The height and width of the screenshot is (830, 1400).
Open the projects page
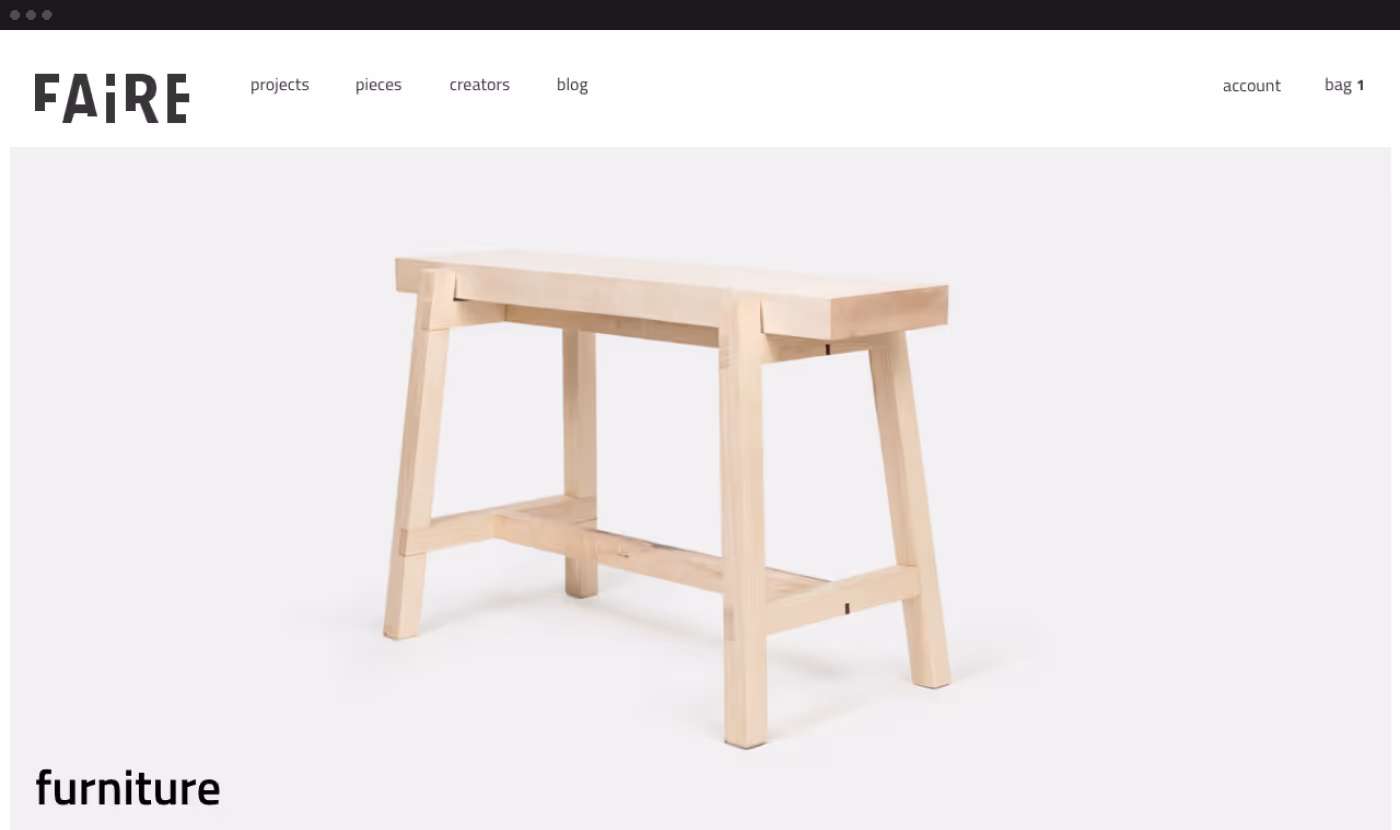tap(280, 85)
